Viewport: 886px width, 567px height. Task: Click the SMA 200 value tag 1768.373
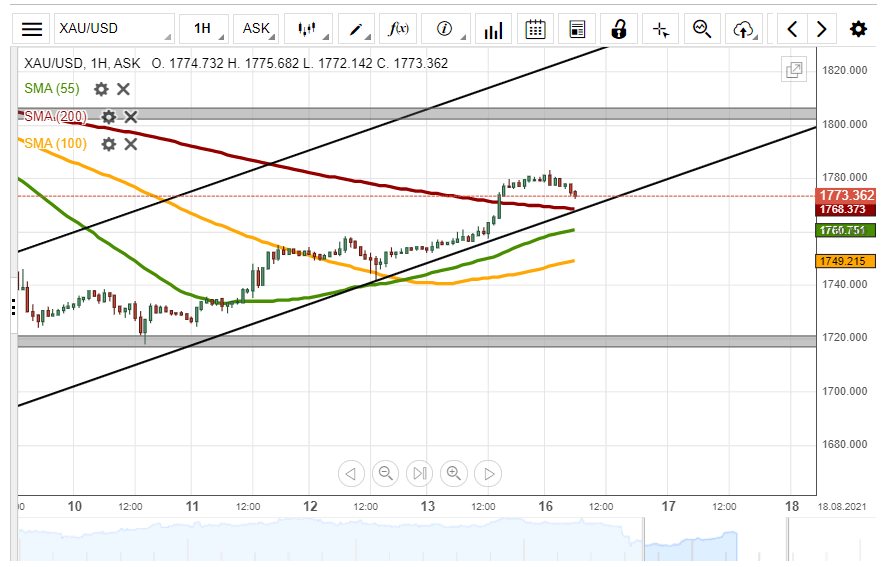tap(846, 210)
